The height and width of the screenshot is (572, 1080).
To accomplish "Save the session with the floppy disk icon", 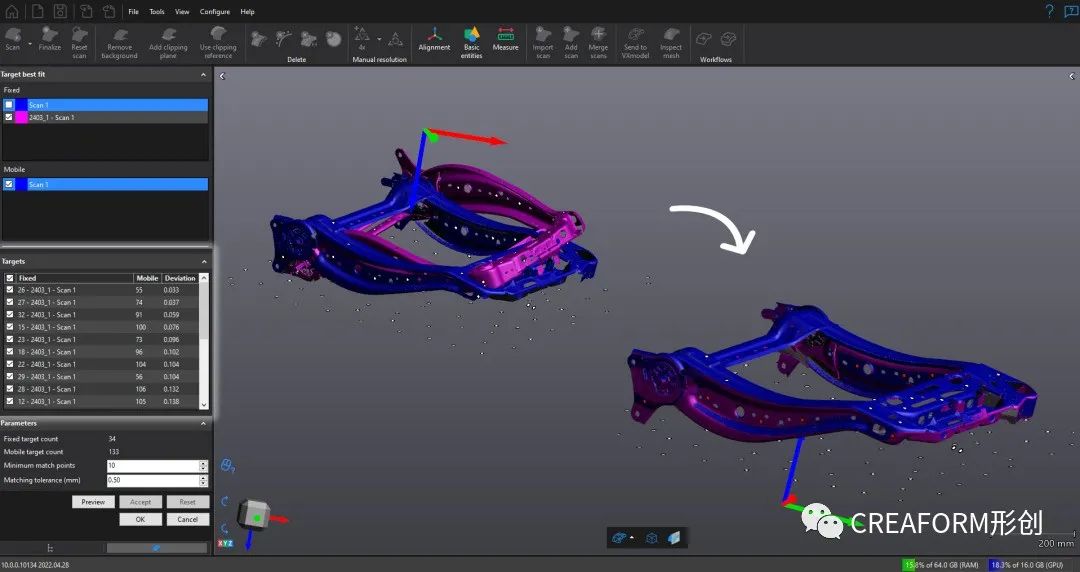I will (x=60, y=11).
